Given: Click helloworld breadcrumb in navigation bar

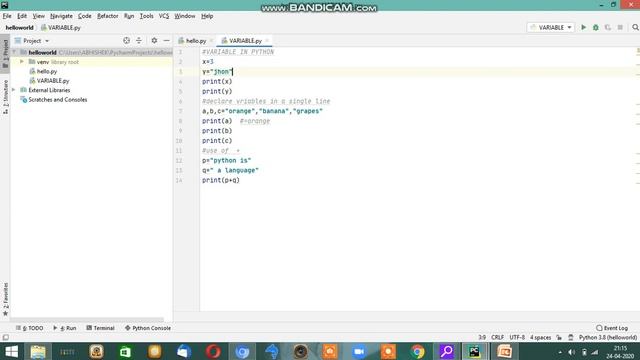Looking at the screenshot, I should pos(20,27).
